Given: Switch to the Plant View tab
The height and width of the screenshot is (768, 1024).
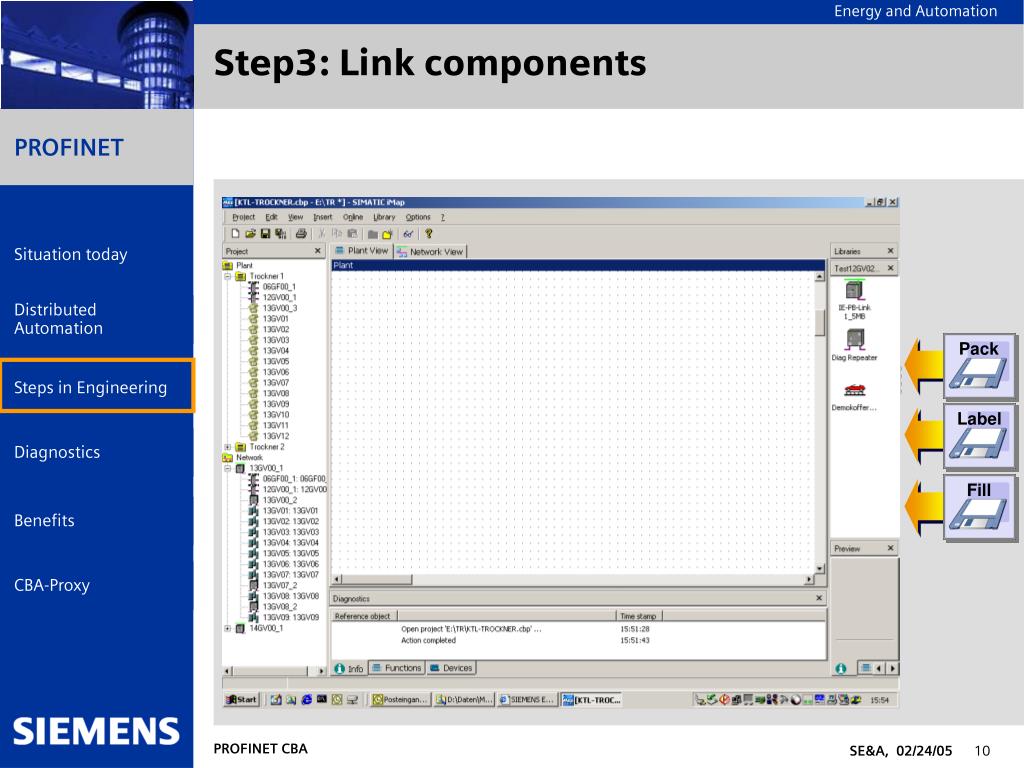Looking at the screenshot, I should point(361,251).
